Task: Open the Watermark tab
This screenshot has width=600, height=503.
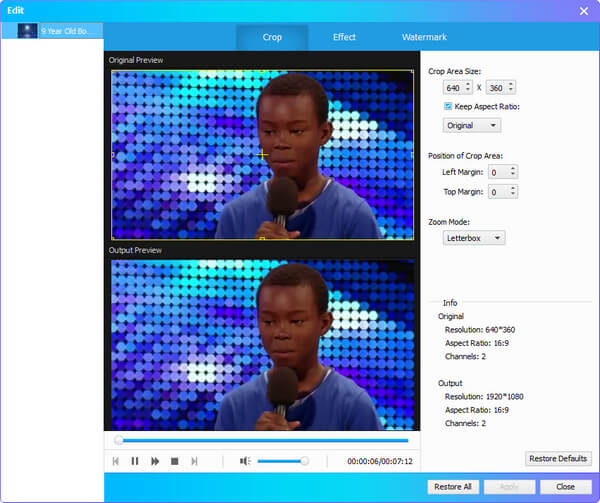Action: [x=424, y=37]
